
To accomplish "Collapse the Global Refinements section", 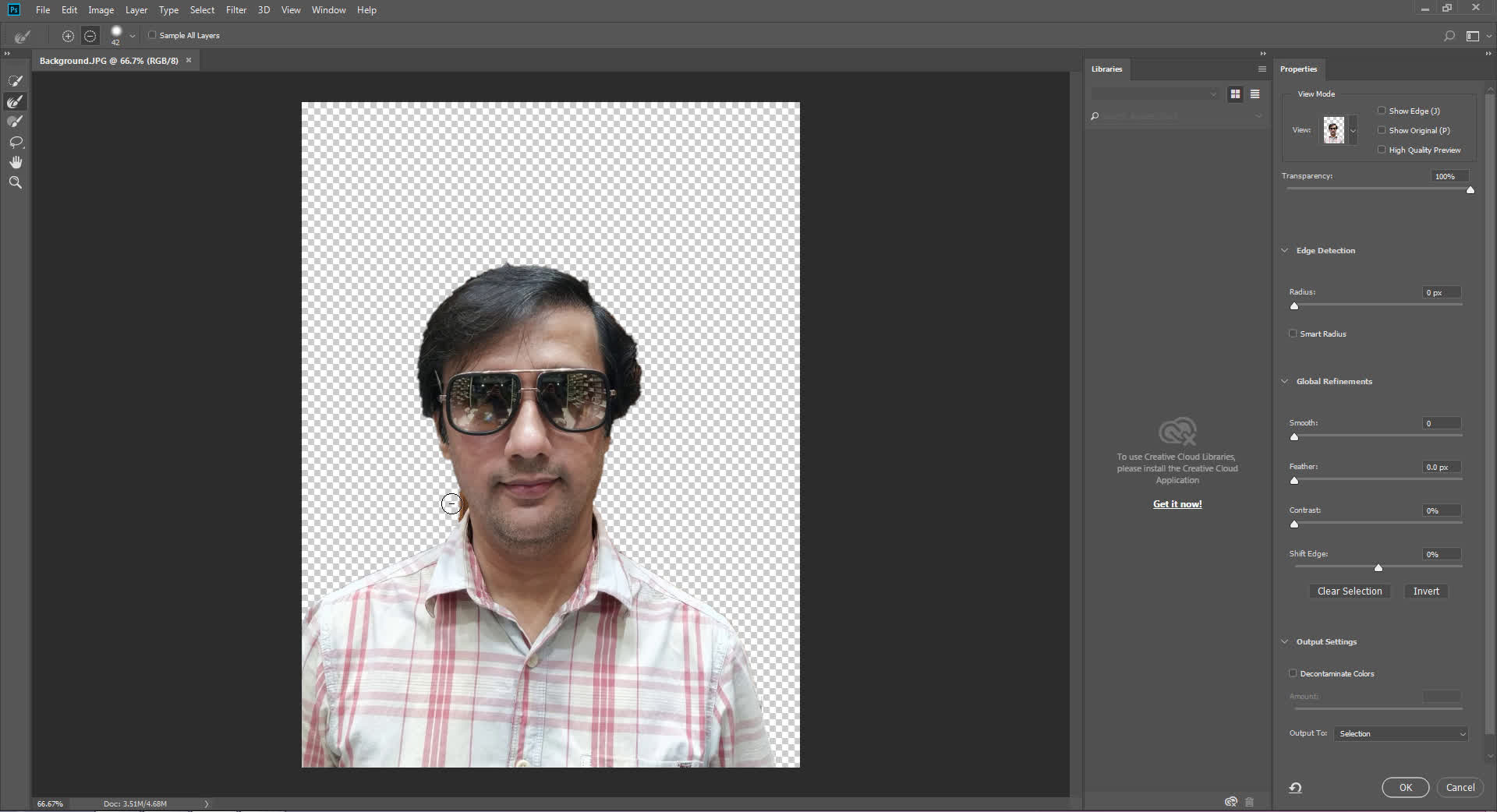I will click(1285, 381).
